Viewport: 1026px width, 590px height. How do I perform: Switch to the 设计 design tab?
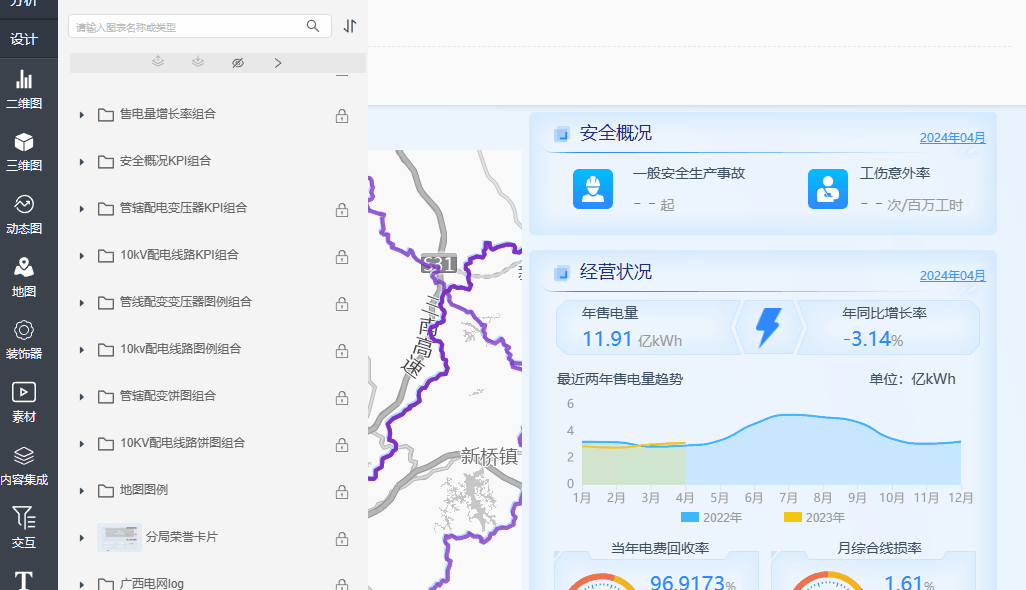click(24, 39)
